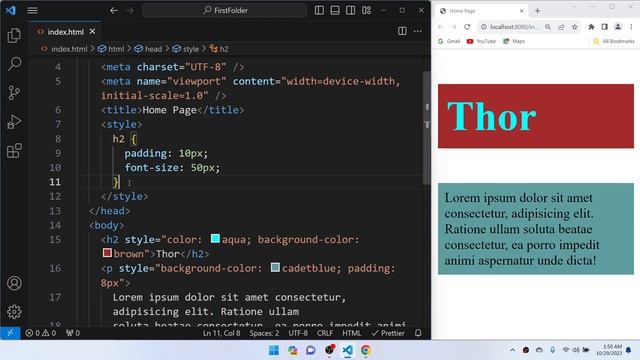Open the Explorer view in activity bar

tap(14, 36)
